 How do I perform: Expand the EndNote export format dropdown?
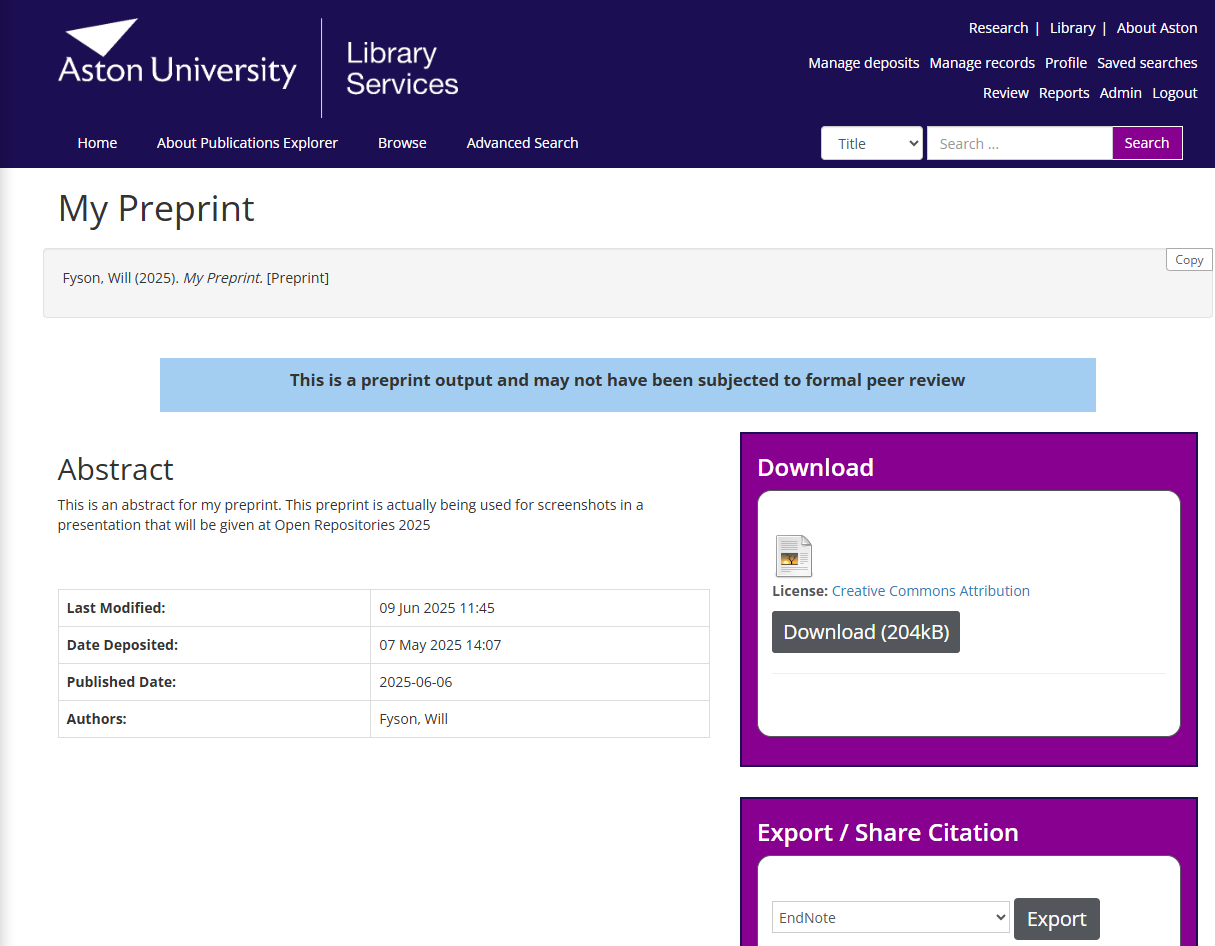coord(890,917)
